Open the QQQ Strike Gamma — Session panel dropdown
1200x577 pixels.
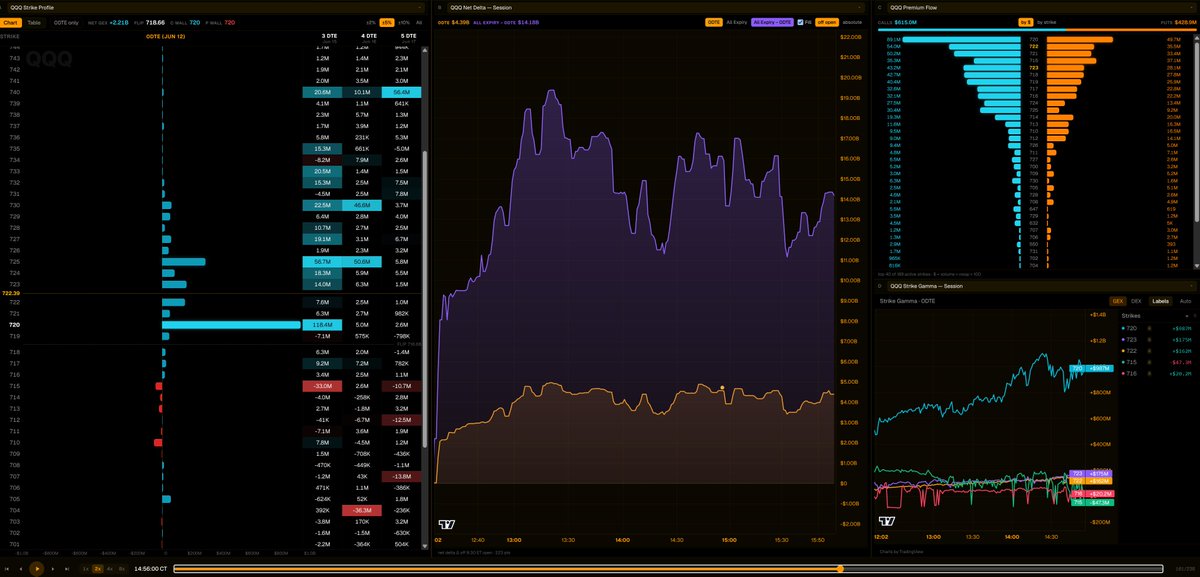pyautogui.click(x=1043, y=286)
